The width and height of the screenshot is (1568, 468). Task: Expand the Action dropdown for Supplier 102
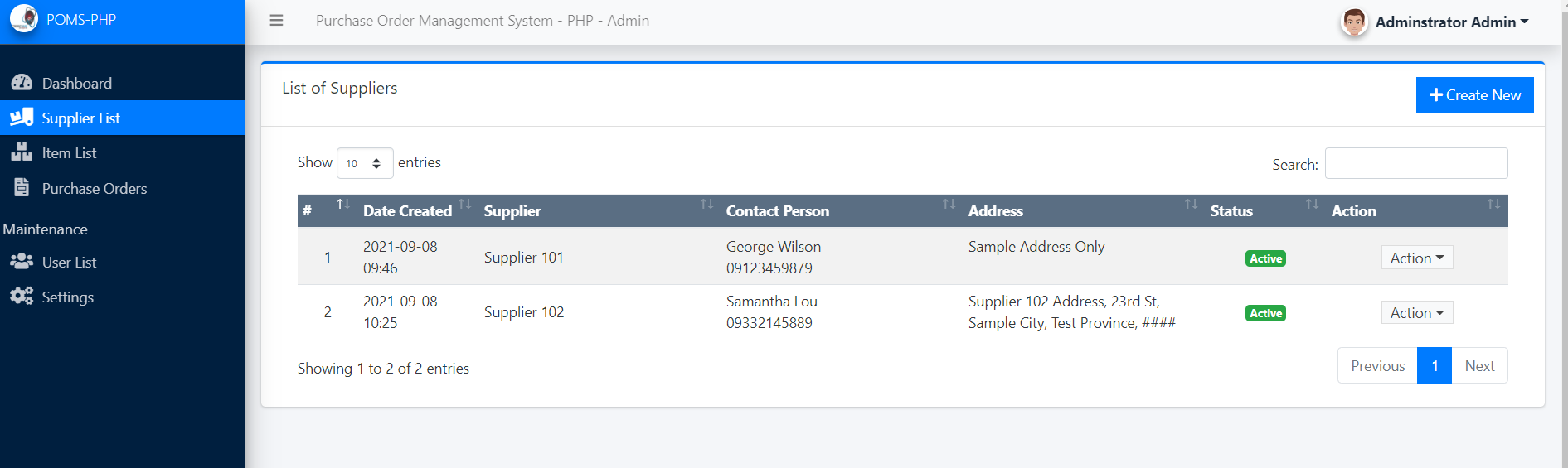pos(1416,312)
